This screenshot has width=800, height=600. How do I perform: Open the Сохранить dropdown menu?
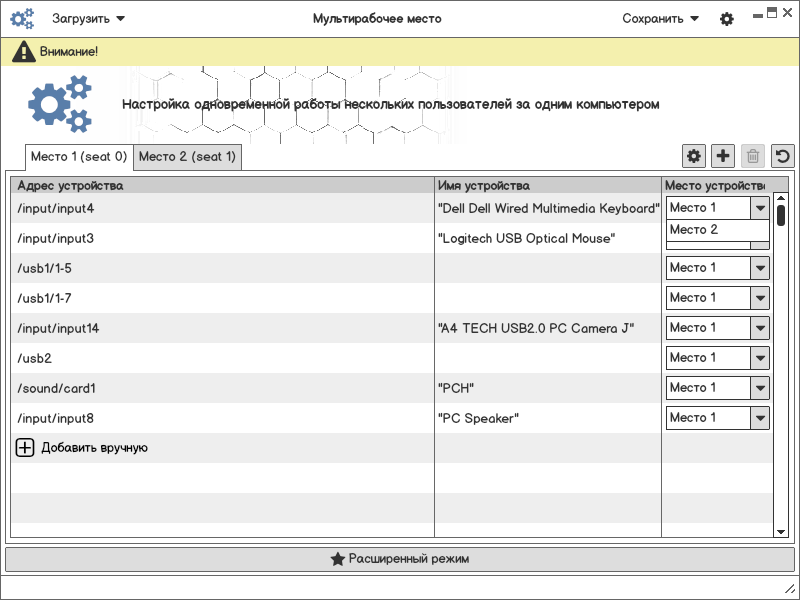tap(660, 19)
